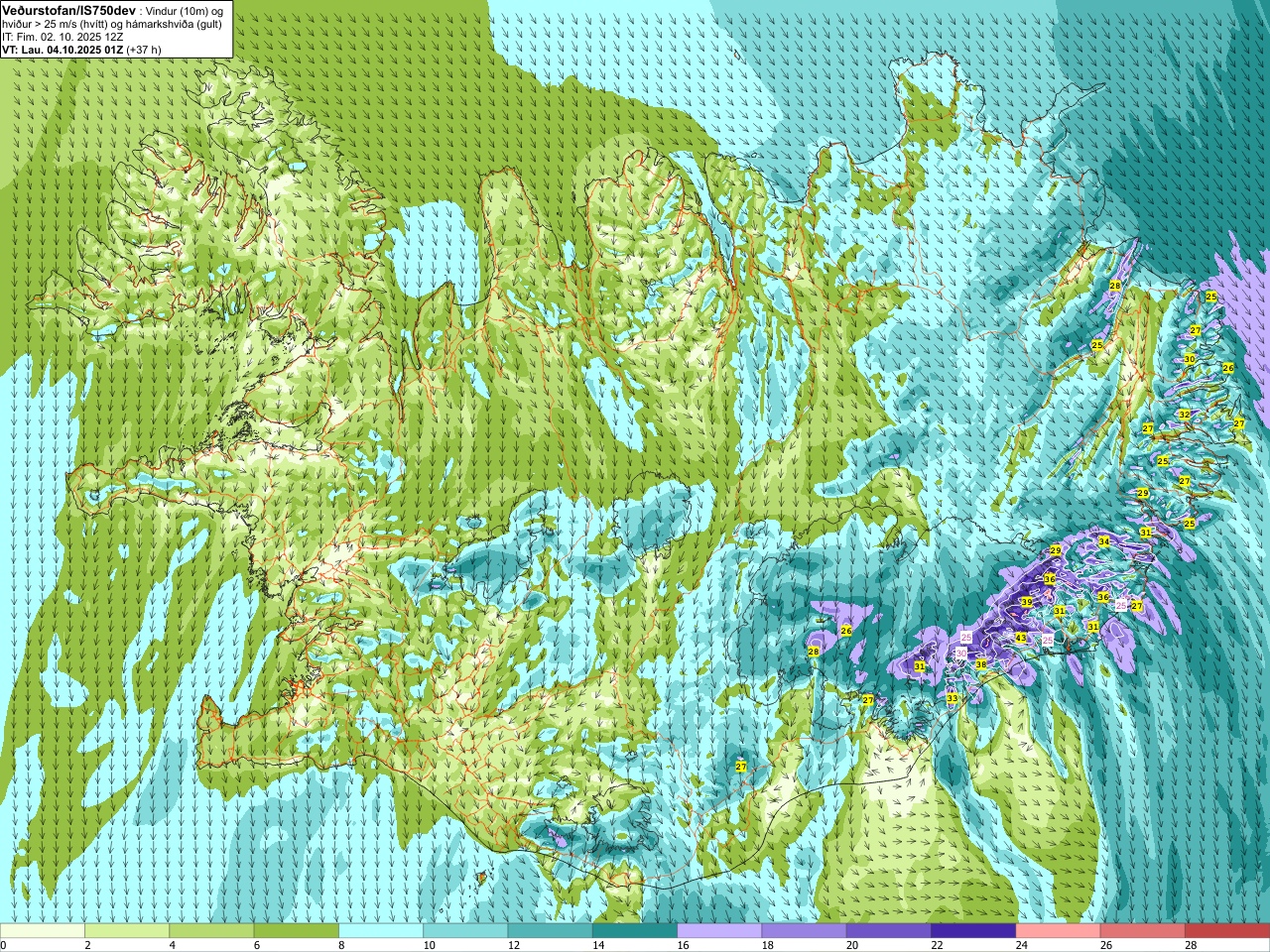Click the 16–18 m/s light lavender legend swatch
Screen dimensions: 1270x952
click(719, 931)
